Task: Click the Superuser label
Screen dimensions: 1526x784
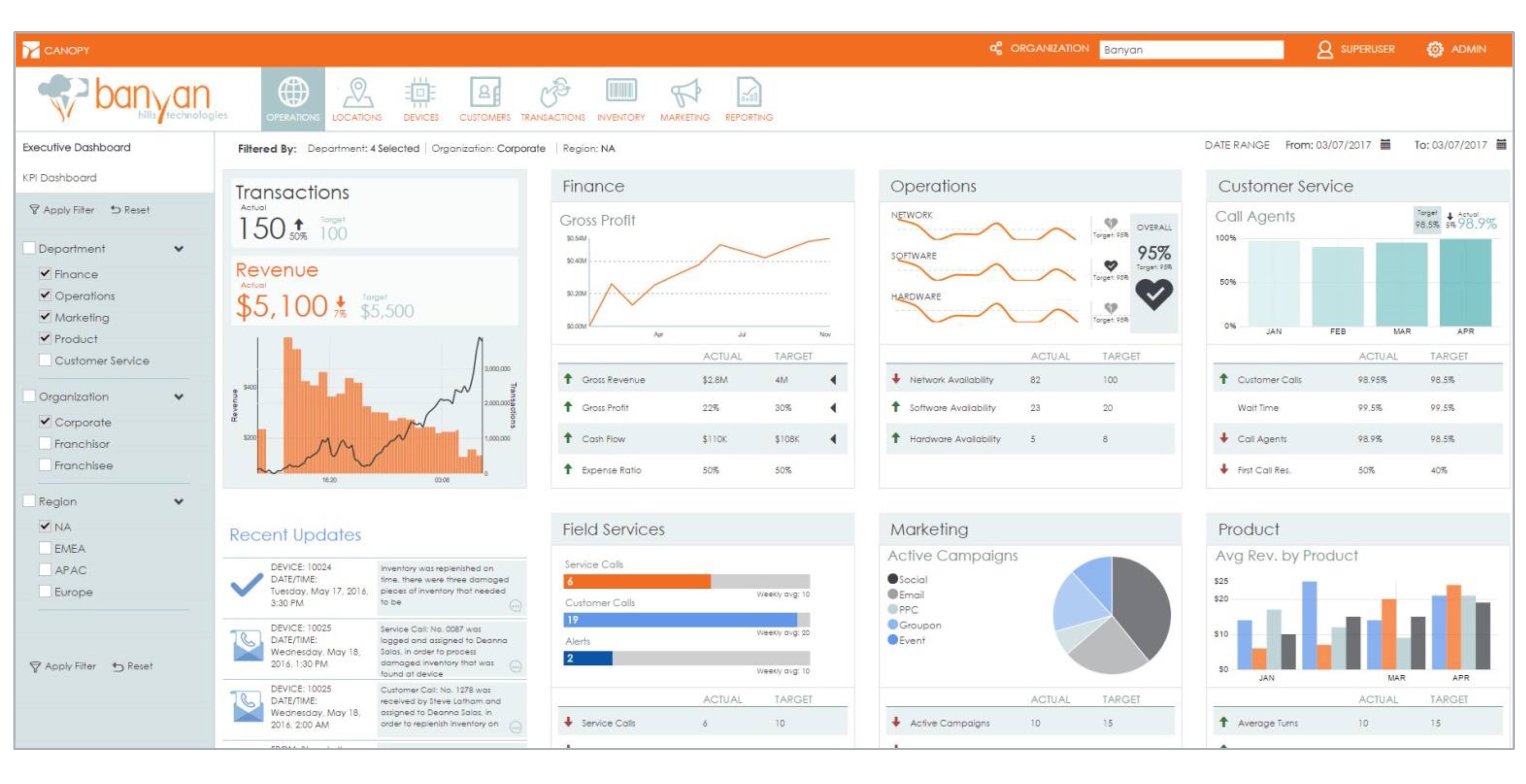Action: click(x=1367, y=49)
